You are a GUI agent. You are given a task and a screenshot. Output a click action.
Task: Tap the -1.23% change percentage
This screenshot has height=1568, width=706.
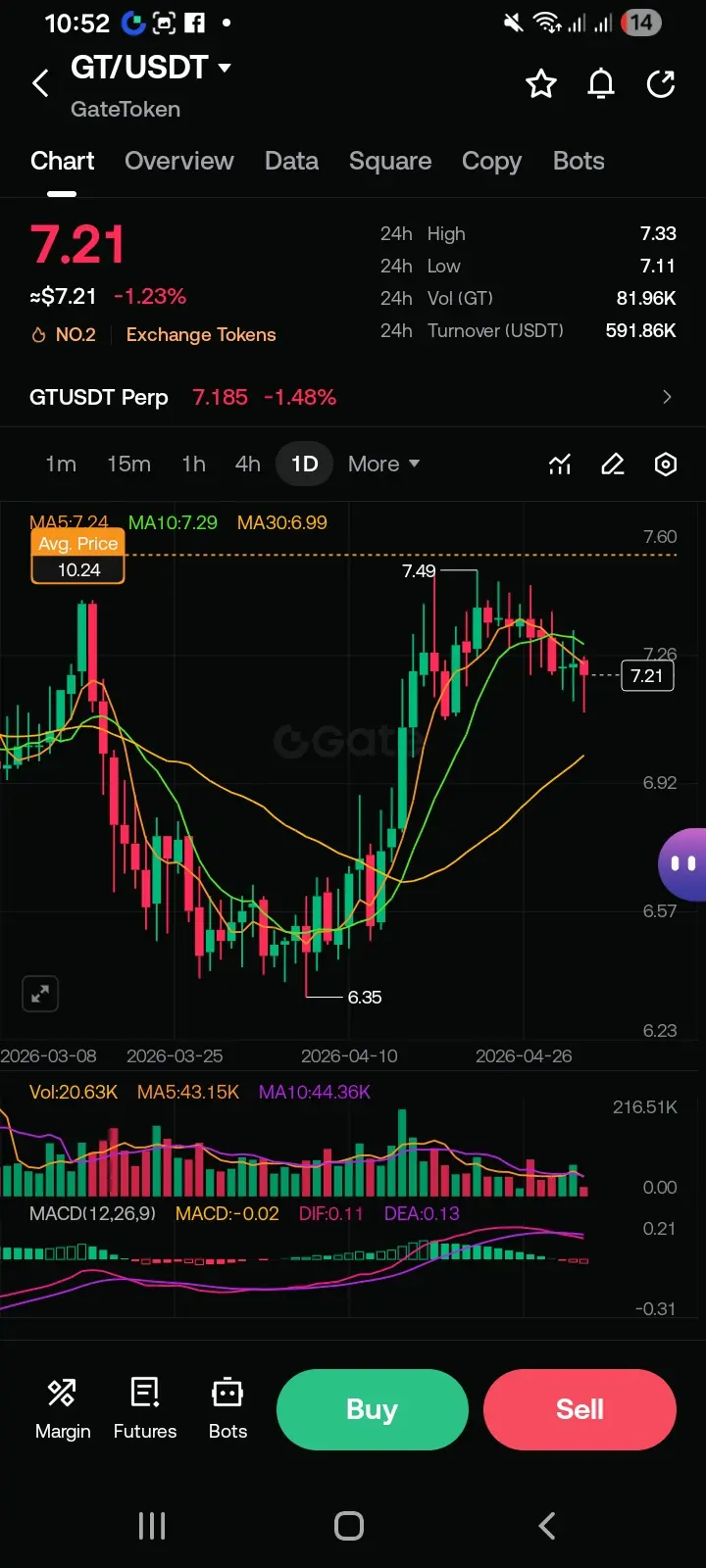tap(150, 296)
